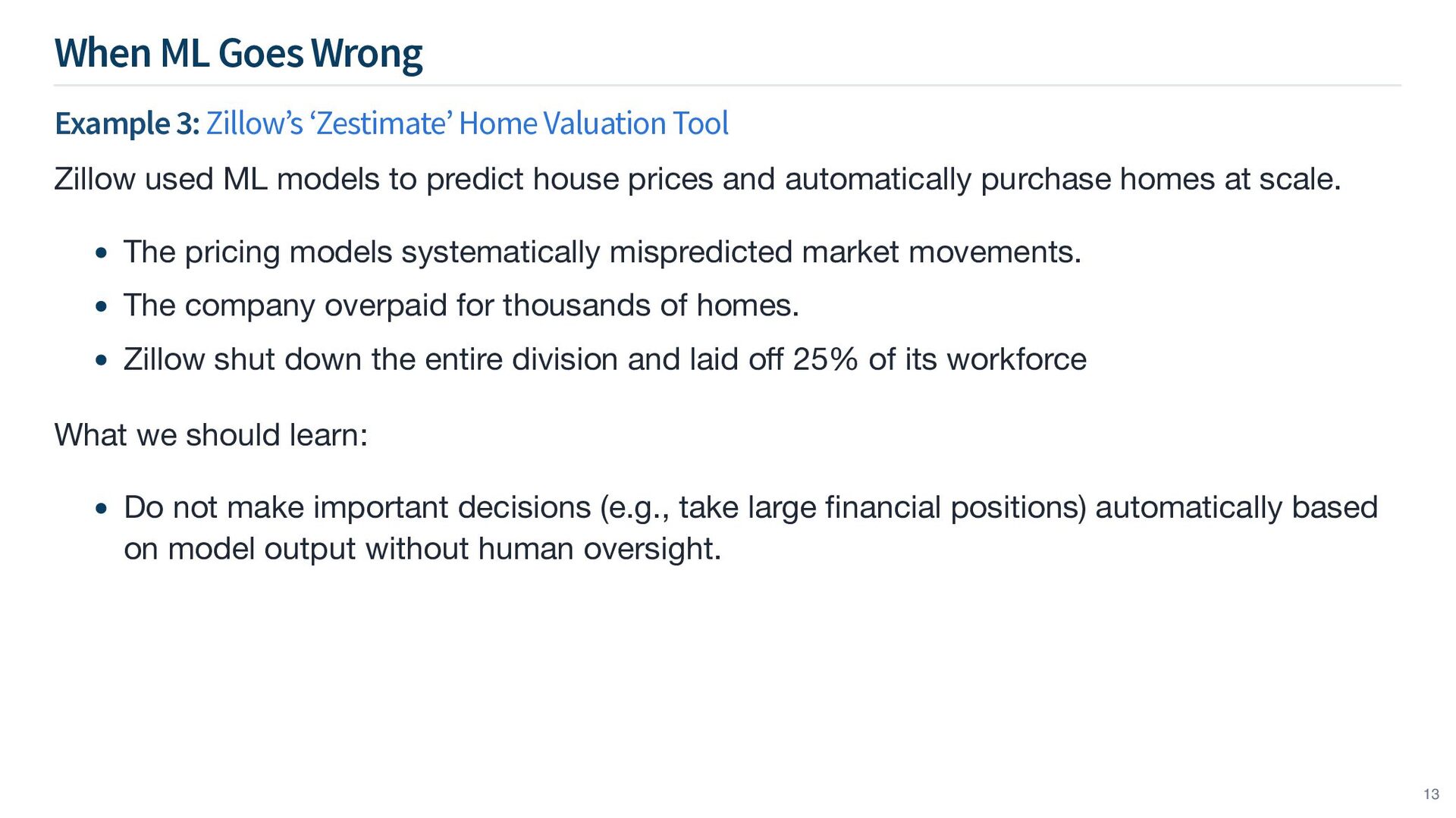Click slide number 13 in the corner
The height and width of the screenshot is (818, 1456).
click(1431, 794)
